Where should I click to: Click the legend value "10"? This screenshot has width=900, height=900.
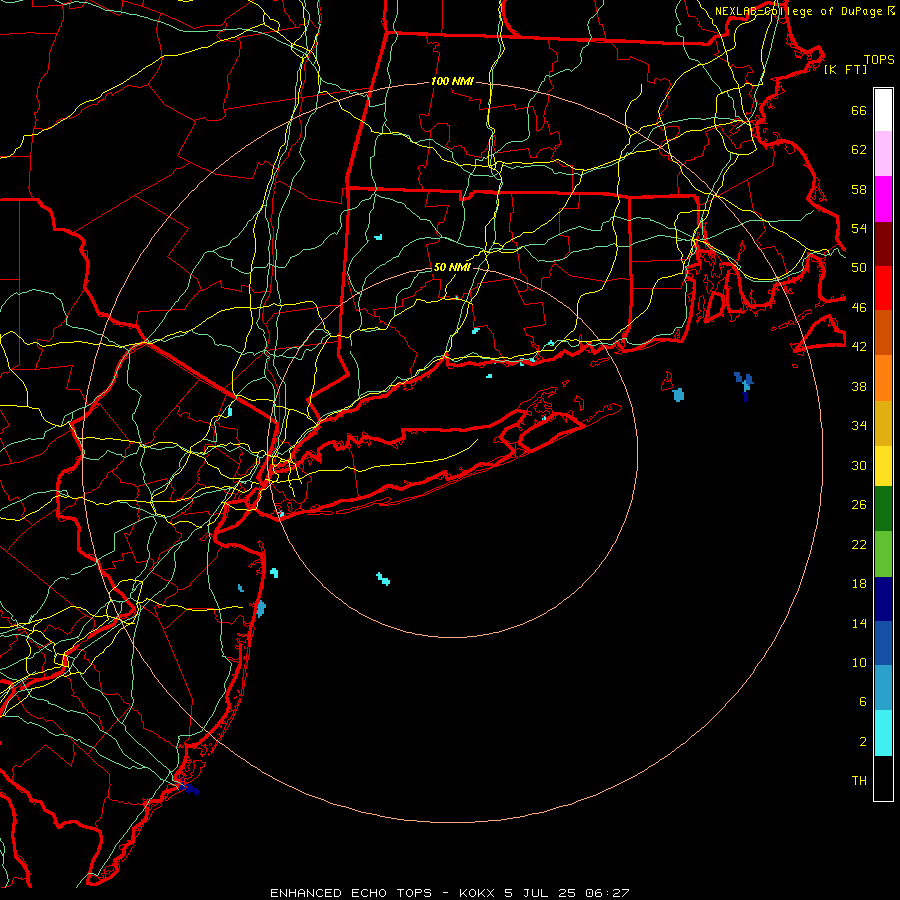click(859, 662)
